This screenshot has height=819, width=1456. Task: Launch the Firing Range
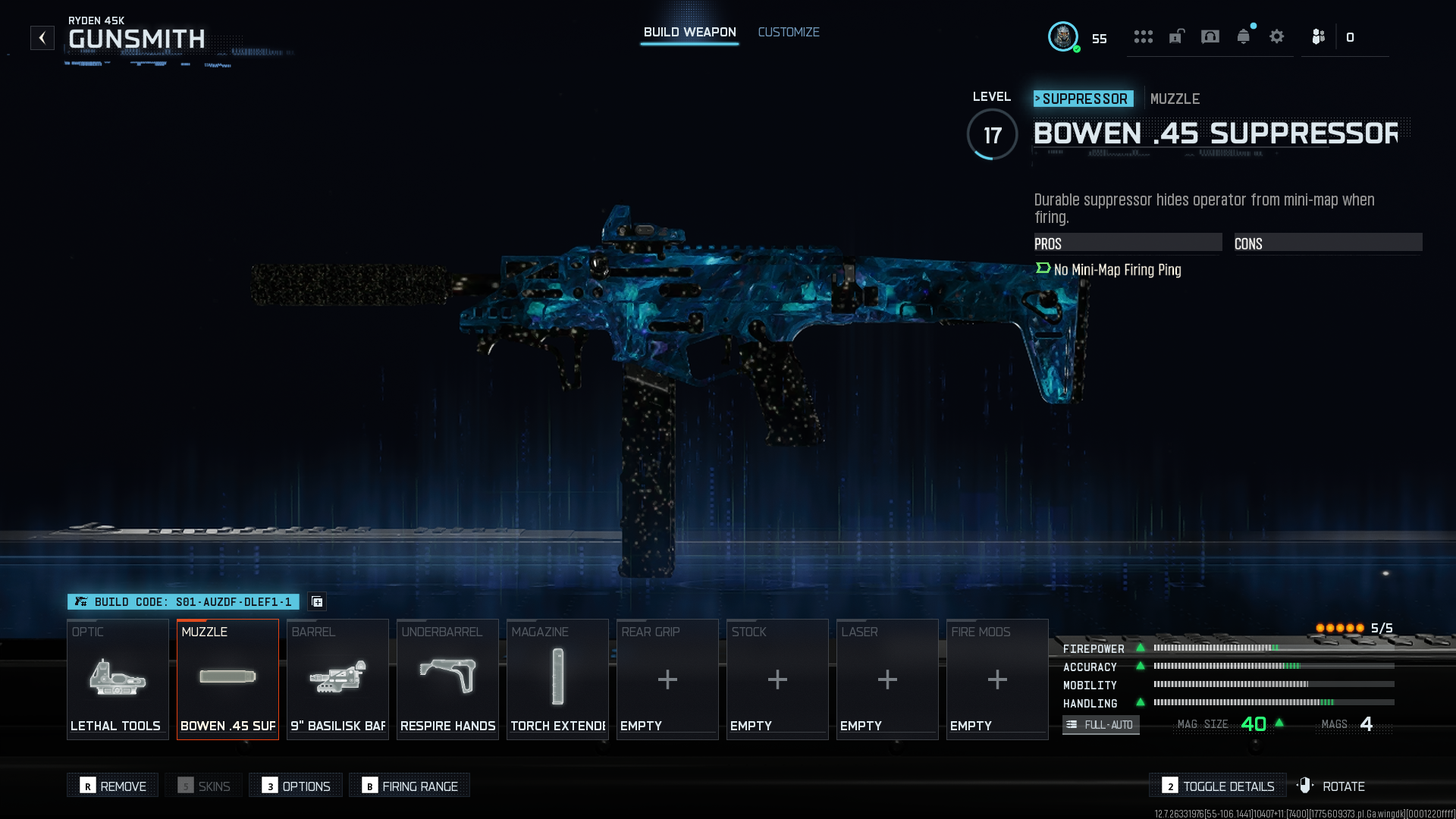409,786
